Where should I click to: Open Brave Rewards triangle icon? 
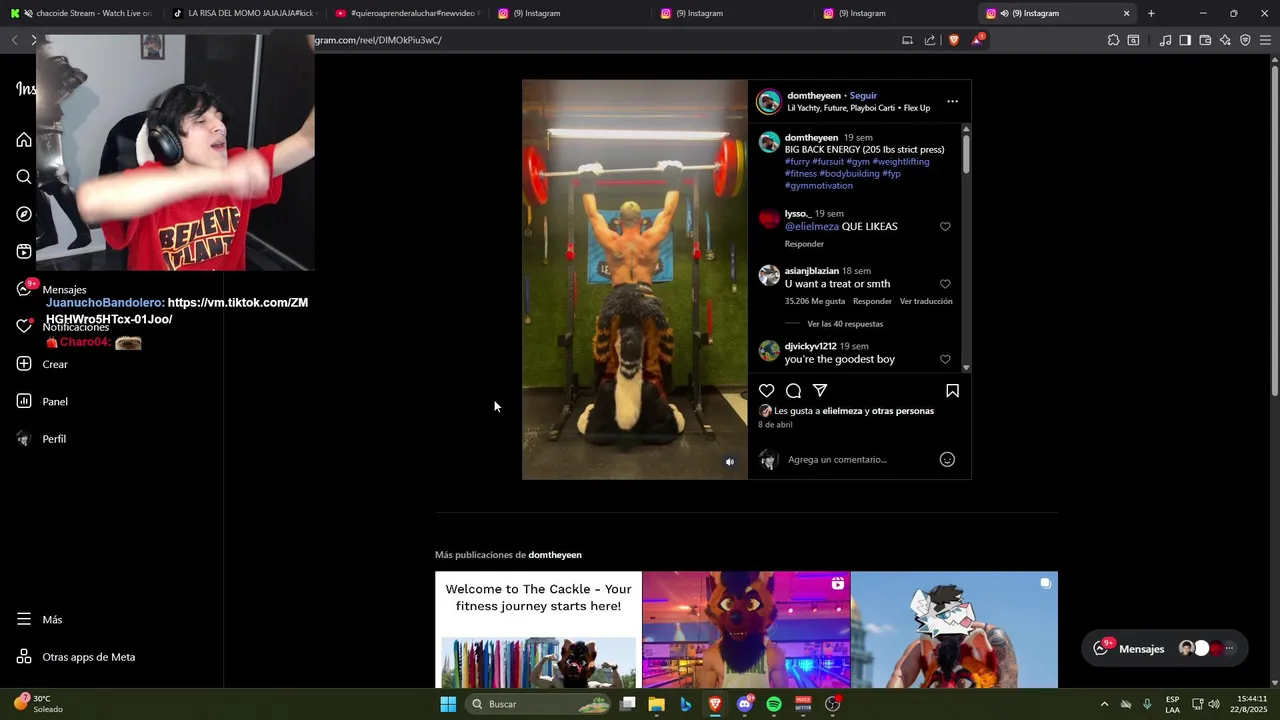tap(977, 40)
